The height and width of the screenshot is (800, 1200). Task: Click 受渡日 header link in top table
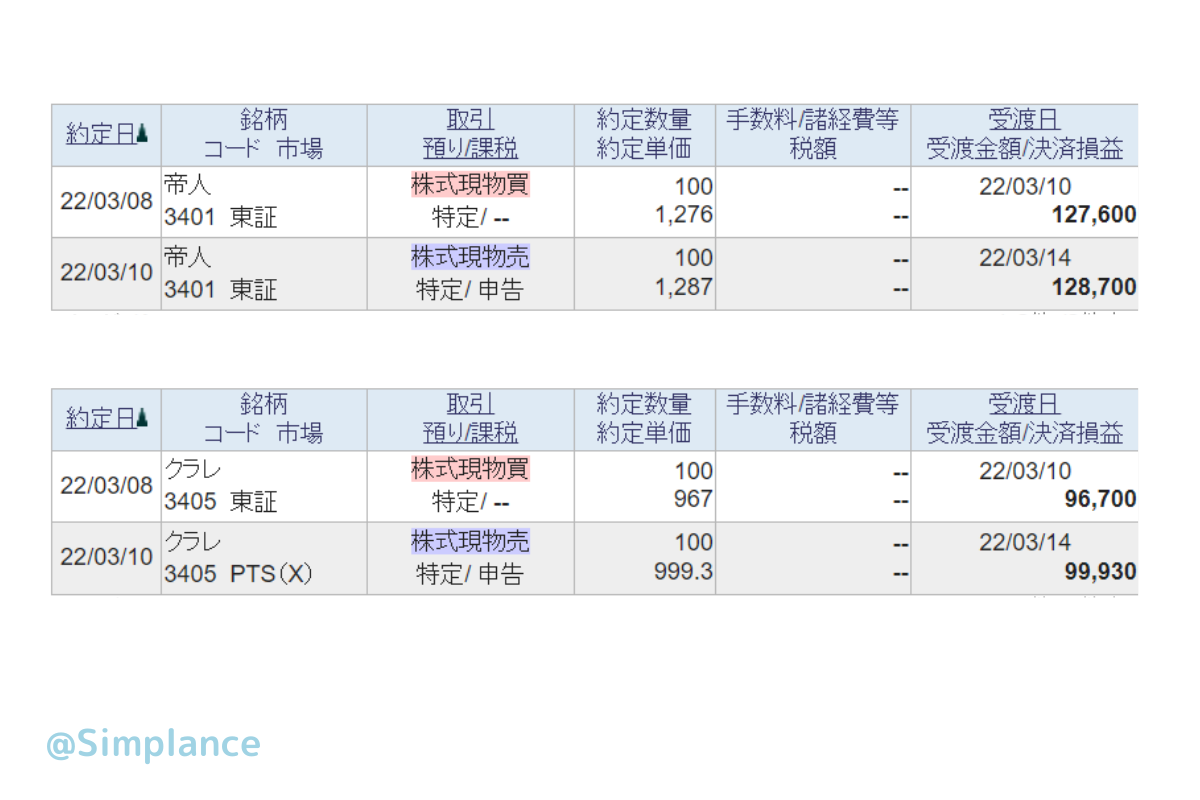click(x=1024, y=121)
